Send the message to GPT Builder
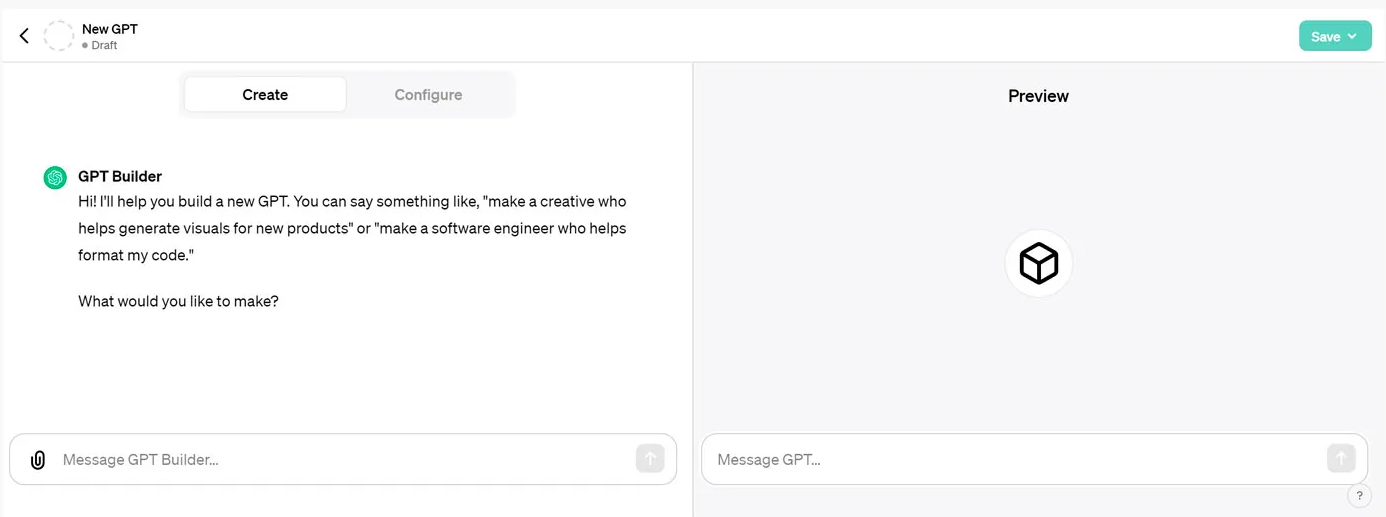1386x517 pixels. [x=650, y=459]
